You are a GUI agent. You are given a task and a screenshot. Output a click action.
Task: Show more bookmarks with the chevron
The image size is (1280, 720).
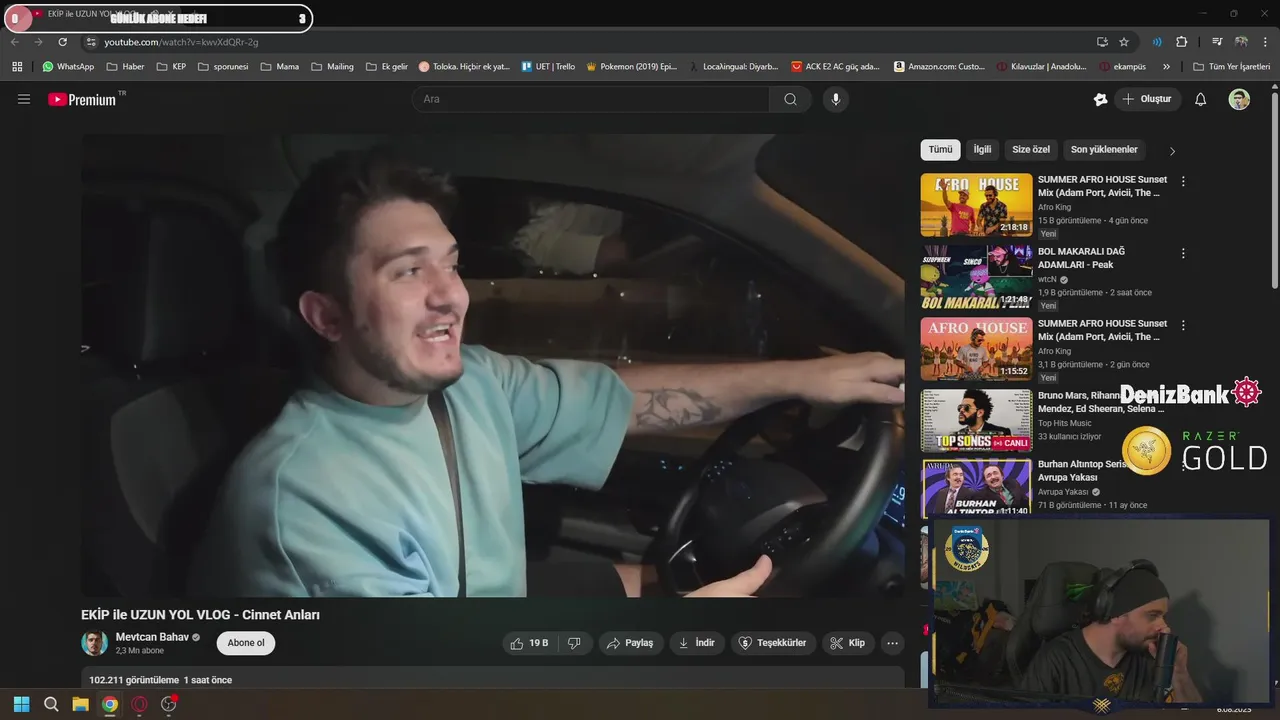click(x=1166, y=67)
